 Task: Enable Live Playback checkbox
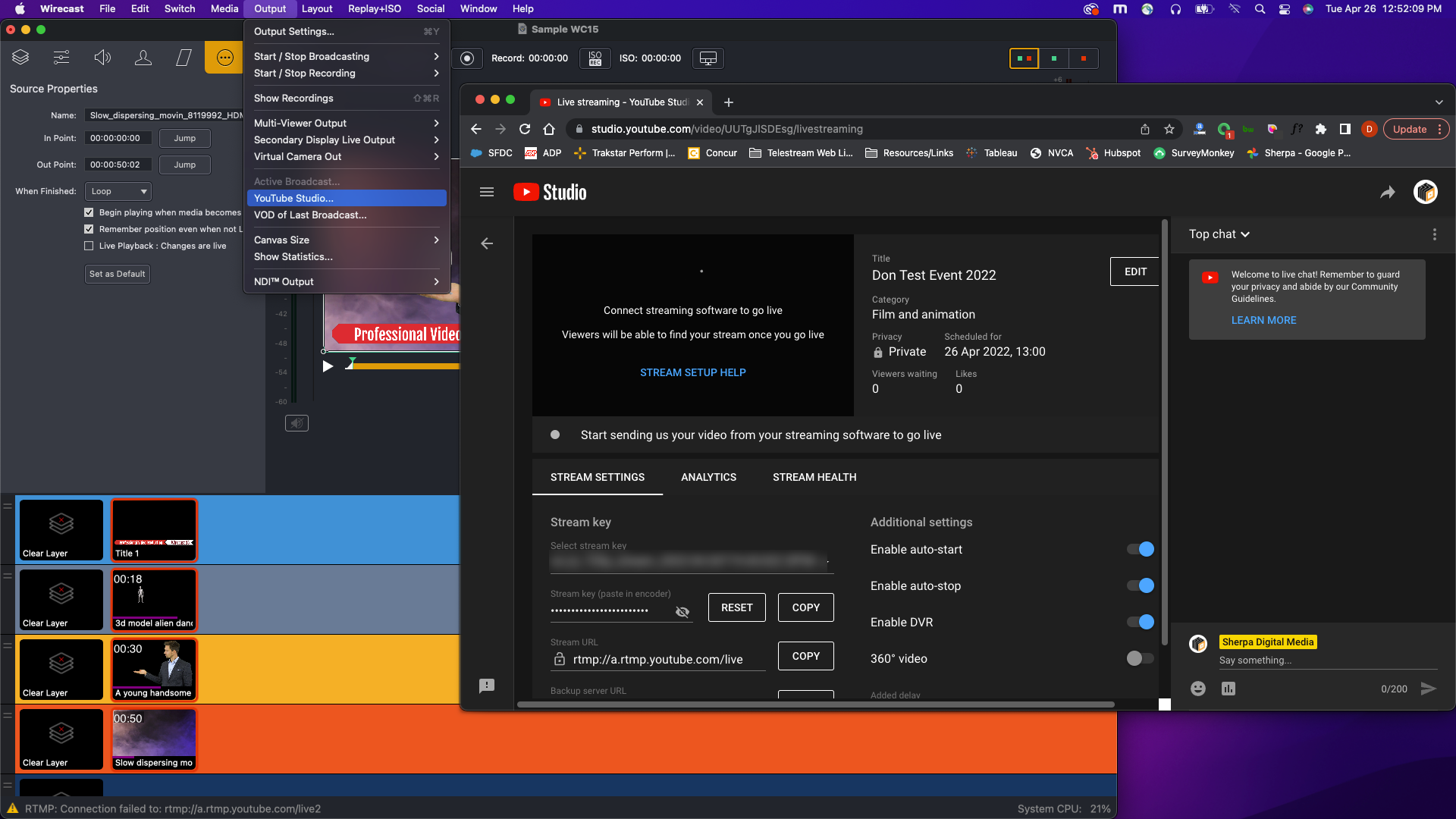[x=89, y=246]
